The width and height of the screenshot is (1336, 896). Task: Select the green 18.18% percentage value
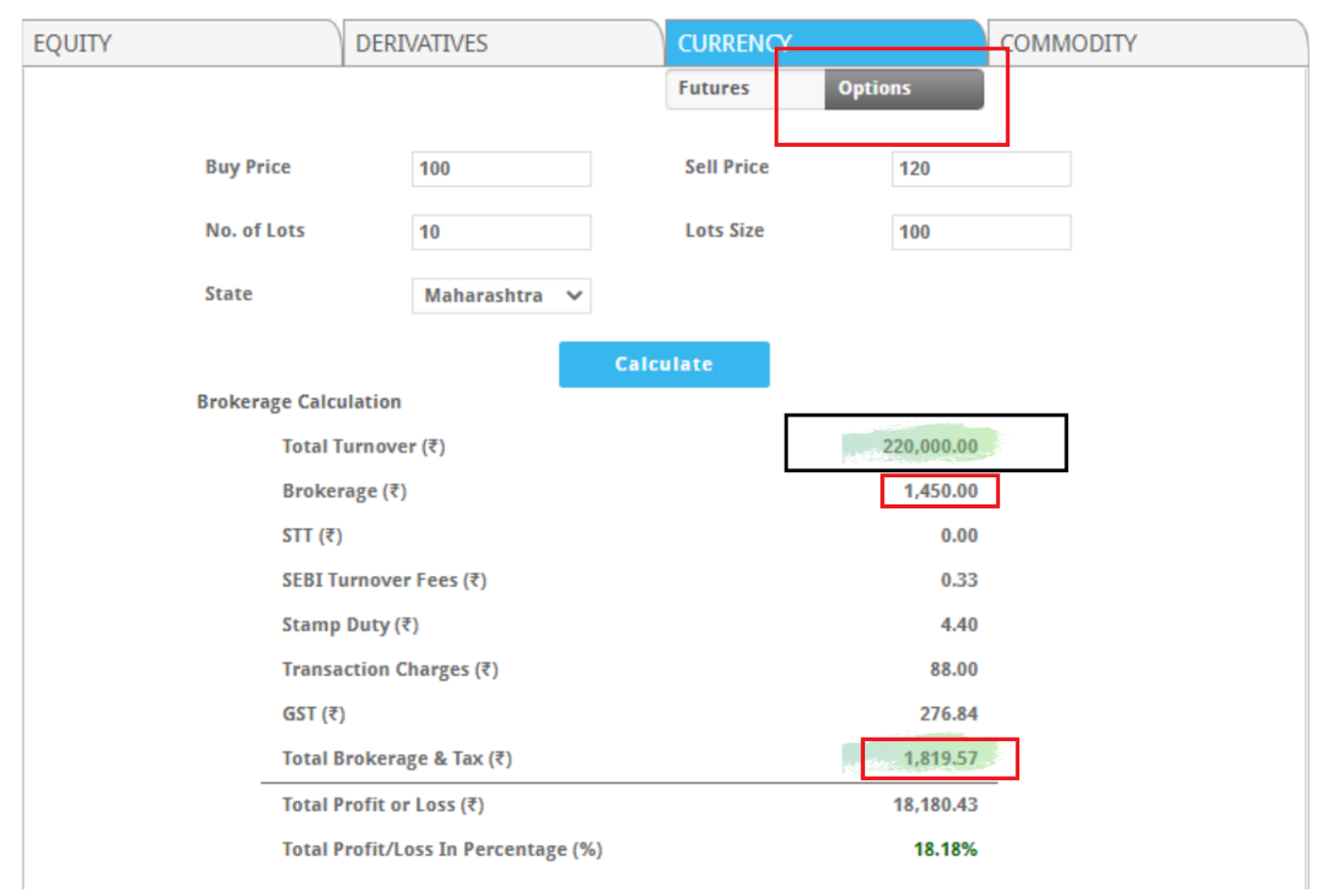point(945,849)
